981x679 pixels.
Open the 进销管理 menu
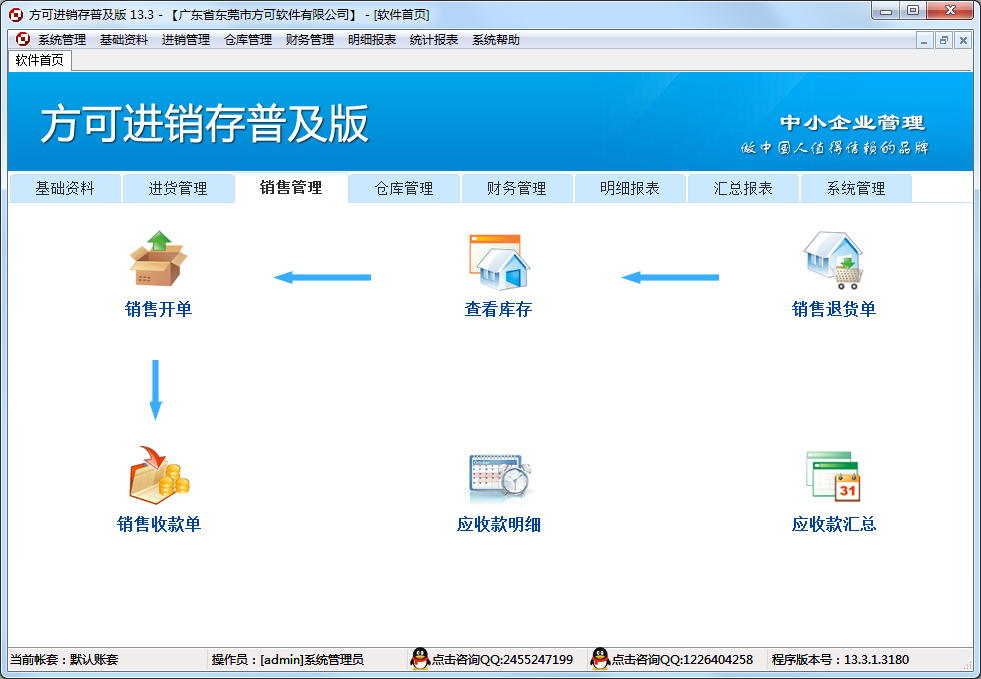click(x=186, y=40)
